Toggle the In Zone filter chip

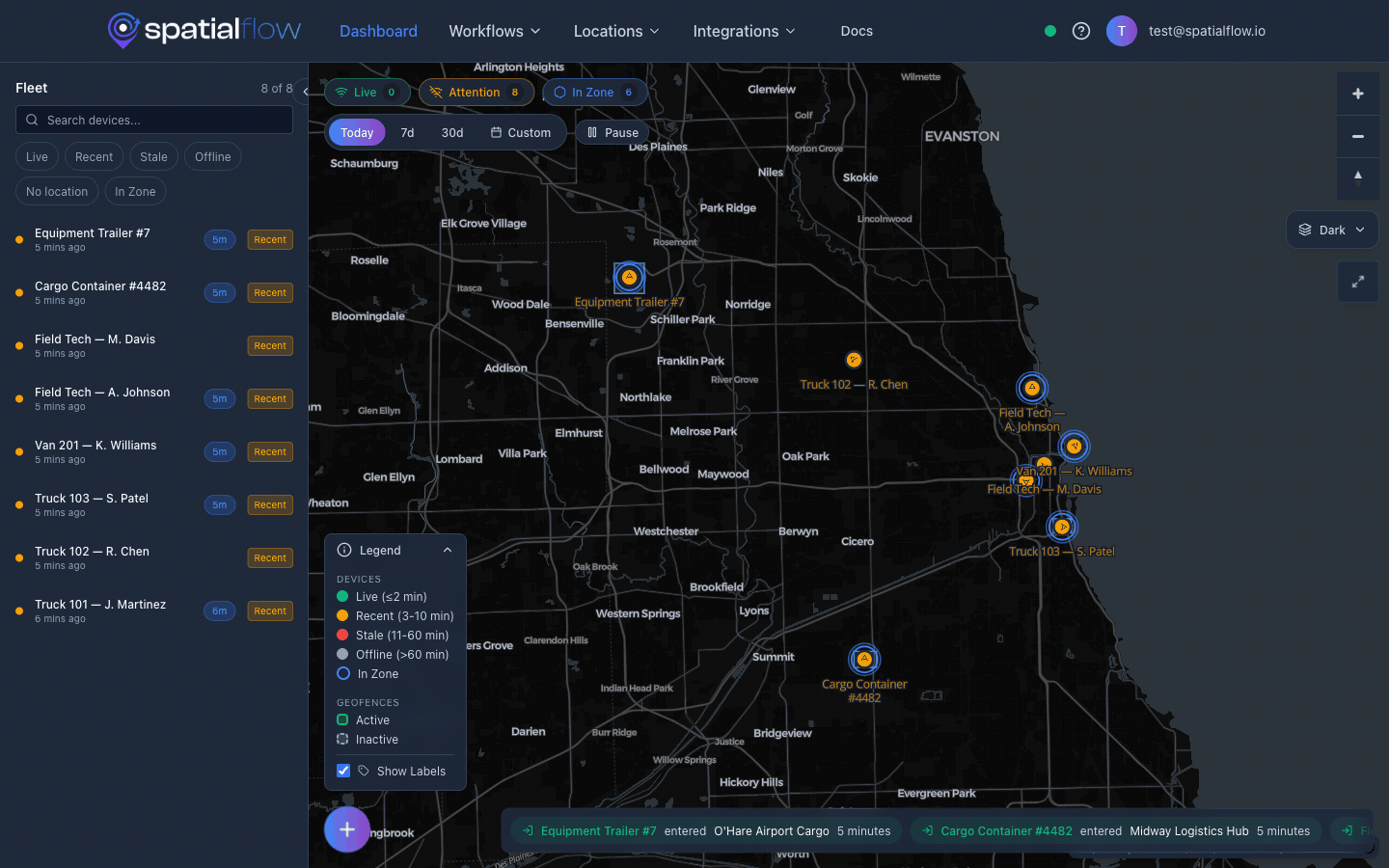(x=135, y=191)
